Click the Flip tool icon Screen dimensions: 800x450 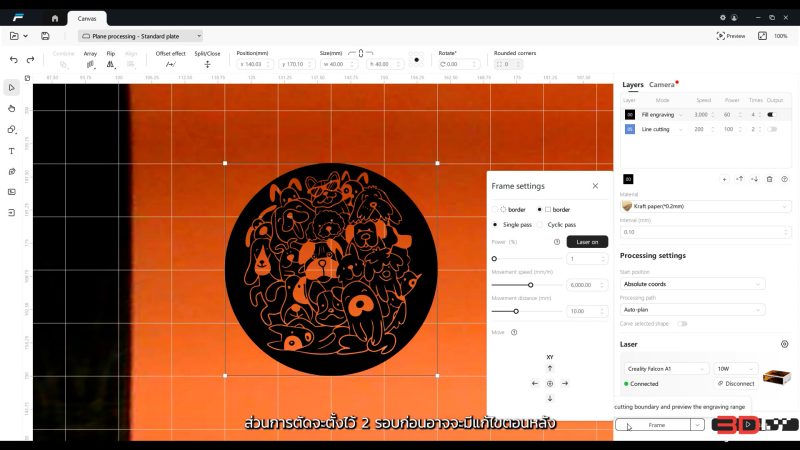(x=110, y=64)
